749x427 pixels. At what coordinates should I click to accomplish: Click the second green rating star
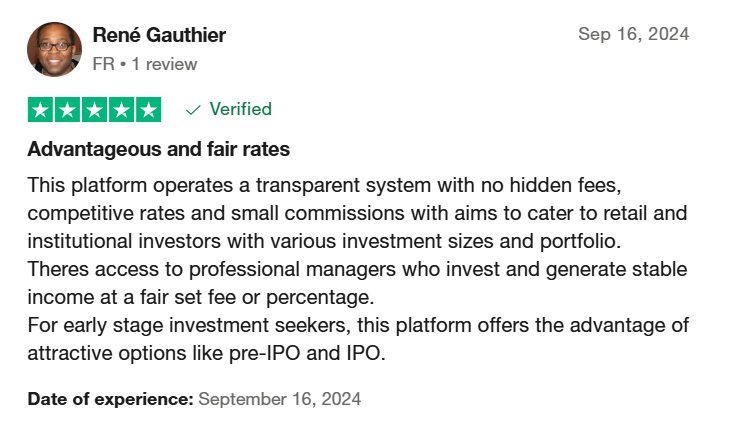click(x=67, y=110)
